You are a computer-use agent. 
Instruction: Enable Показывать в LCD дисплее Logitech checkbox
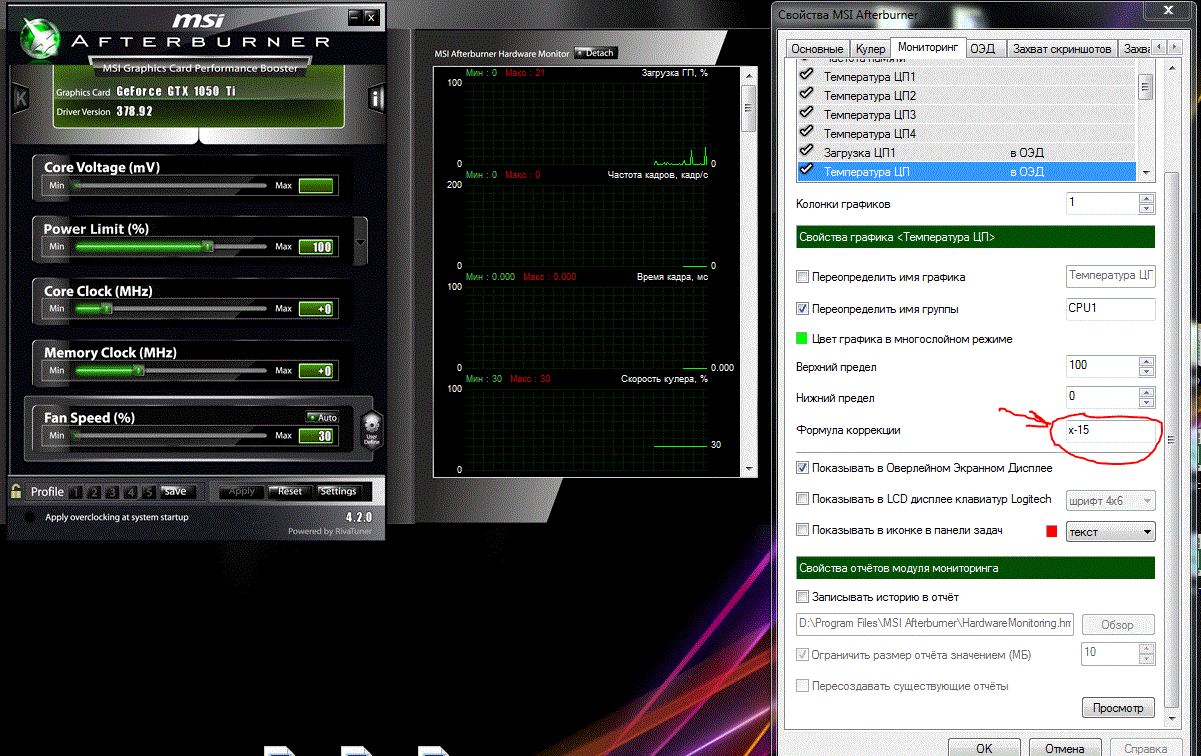pos(803,499)
